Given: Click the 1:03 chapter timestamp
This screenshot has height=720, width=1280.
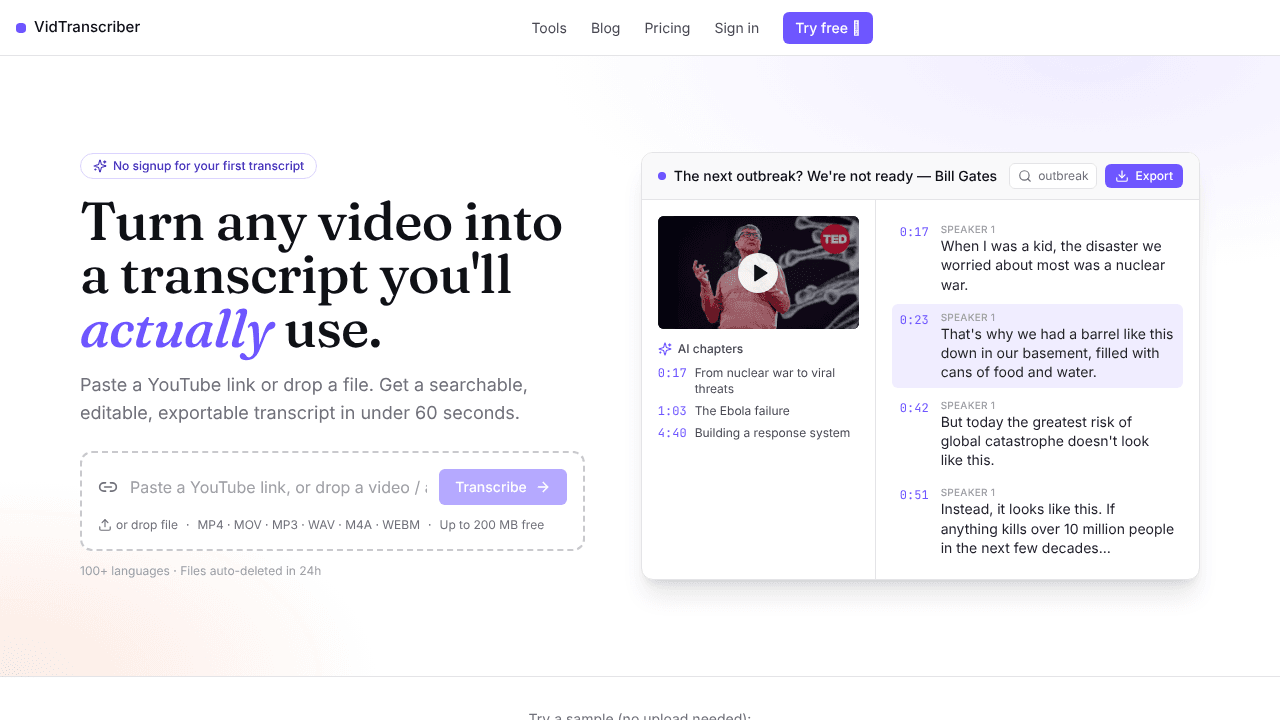Looking at the screenshot, I should (x=672, y=411).
